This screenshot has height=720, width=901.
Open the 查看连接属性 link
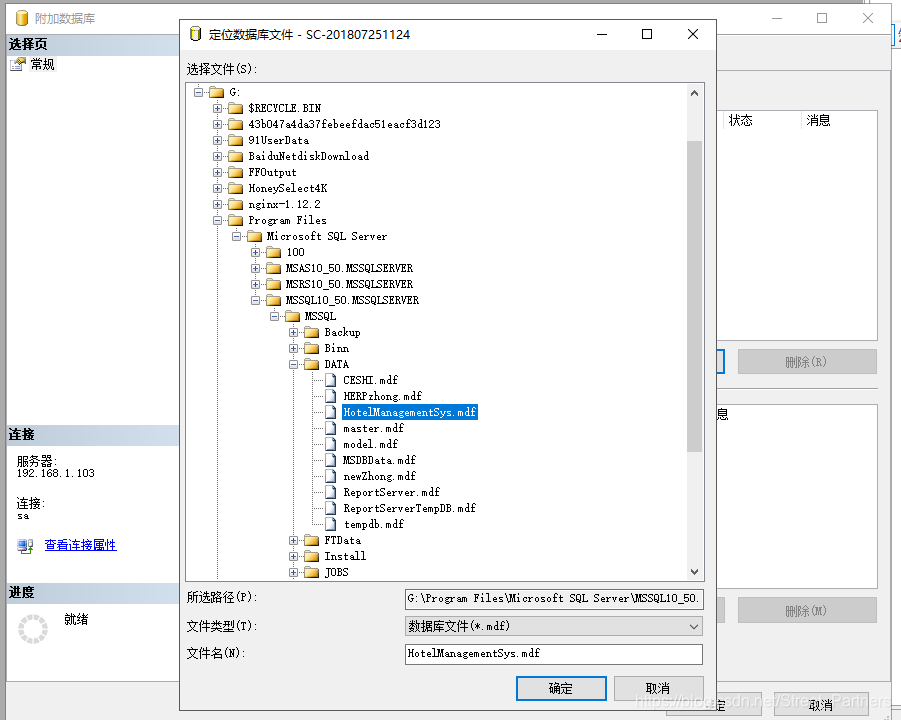coord(80,545)
